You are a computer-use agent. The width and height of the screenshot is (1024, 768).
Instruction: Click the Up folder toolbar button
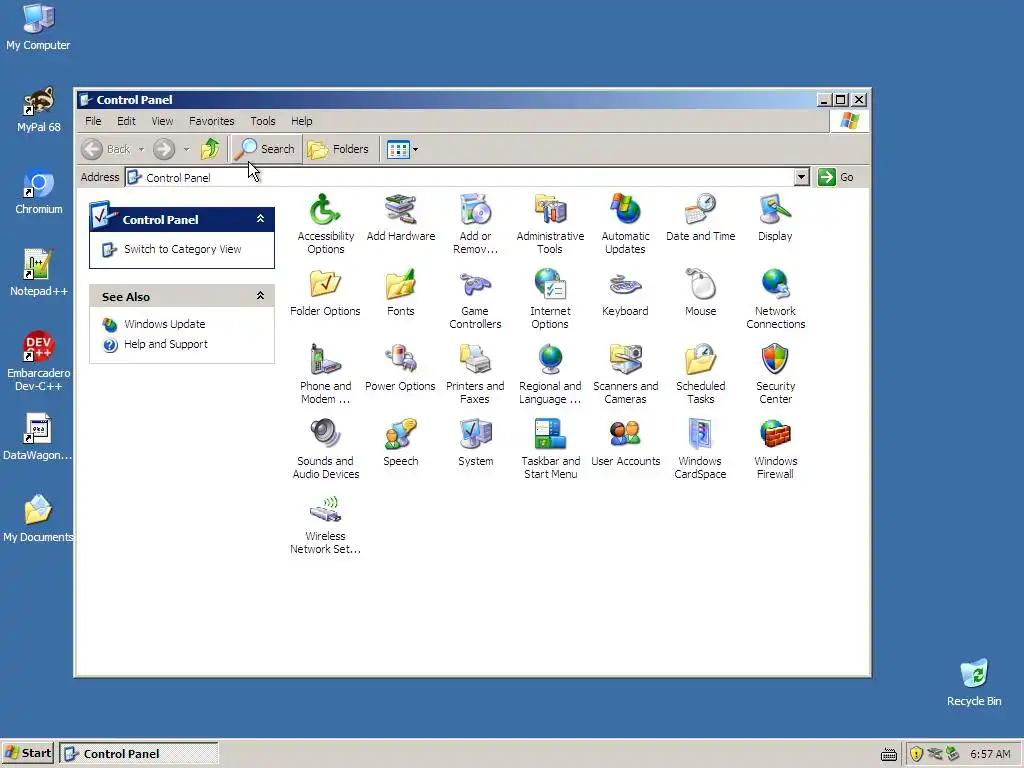point(210,149)
